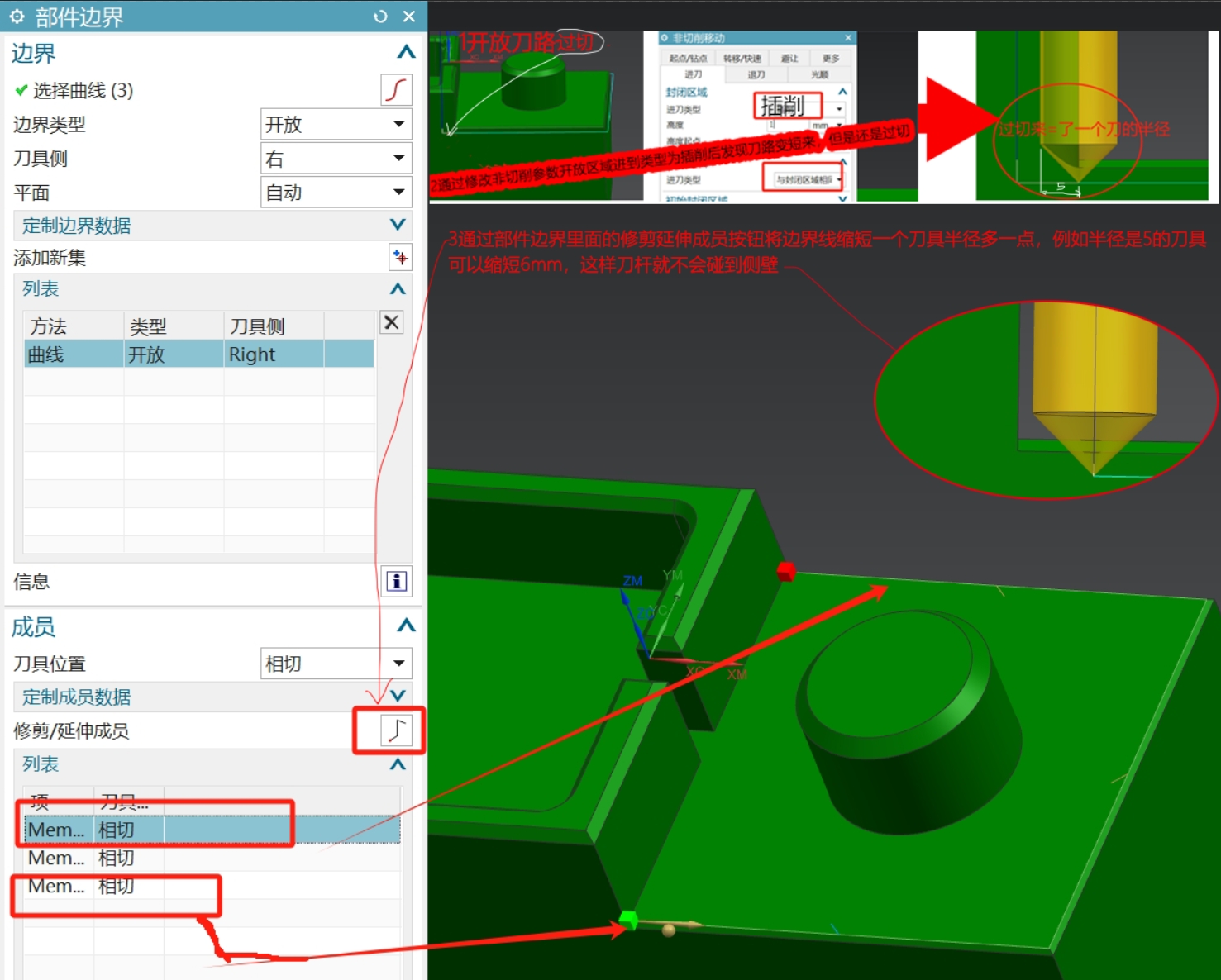Collapse the upper 列表 section under 添加新集
The height and width of the screenshot is (980, 1221).
(398, 288)
